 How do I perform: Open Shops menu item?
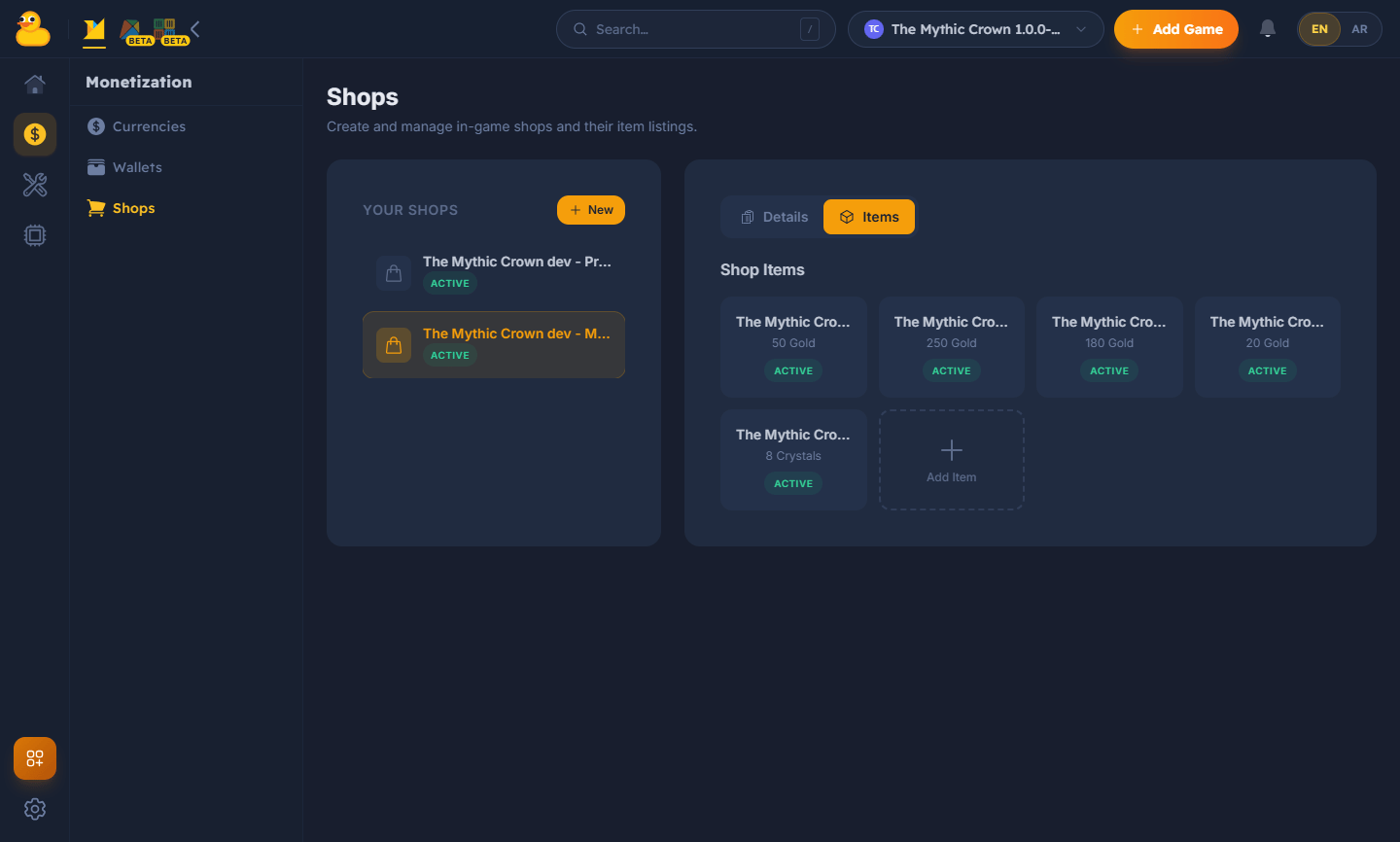187,208
